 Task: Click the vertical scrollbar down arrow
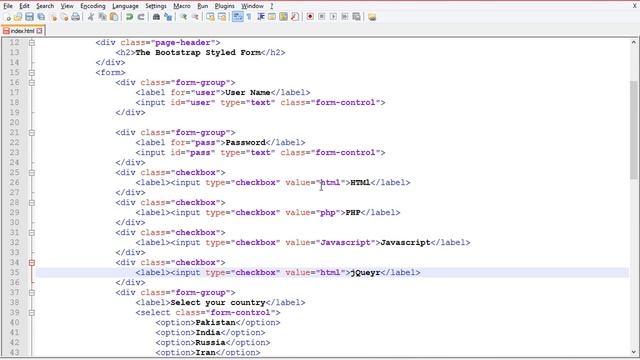click(x=633, y=352)
